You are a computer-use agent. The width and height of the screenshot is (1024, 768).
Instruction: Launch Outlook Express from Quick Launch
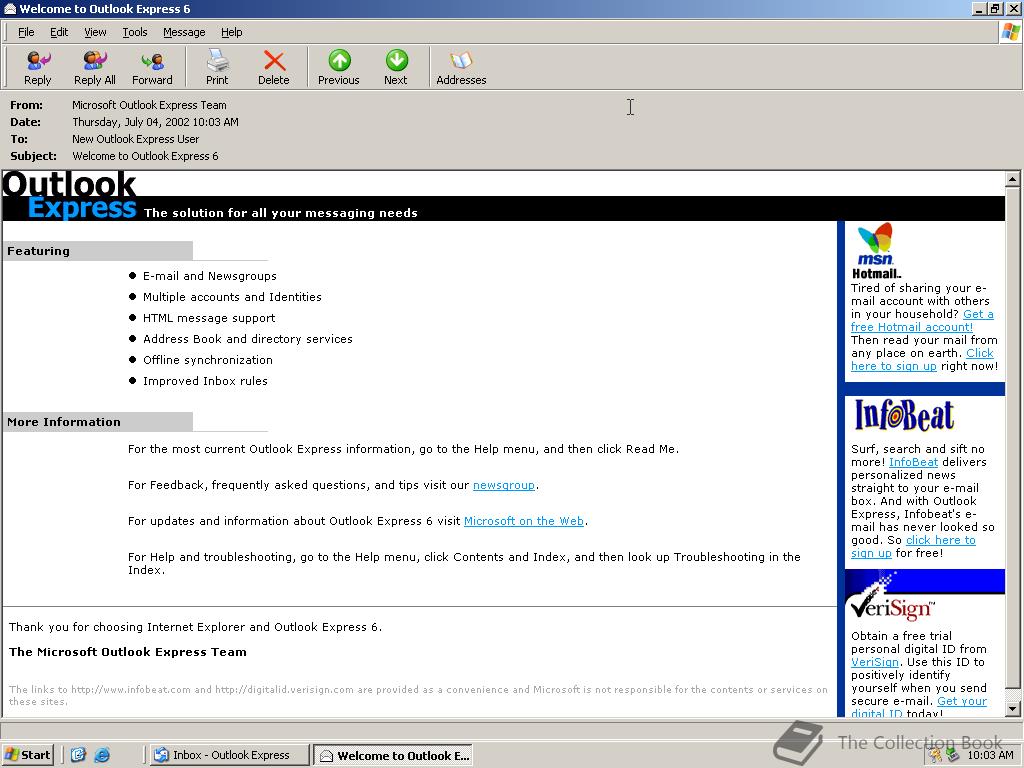click(78, 755)
